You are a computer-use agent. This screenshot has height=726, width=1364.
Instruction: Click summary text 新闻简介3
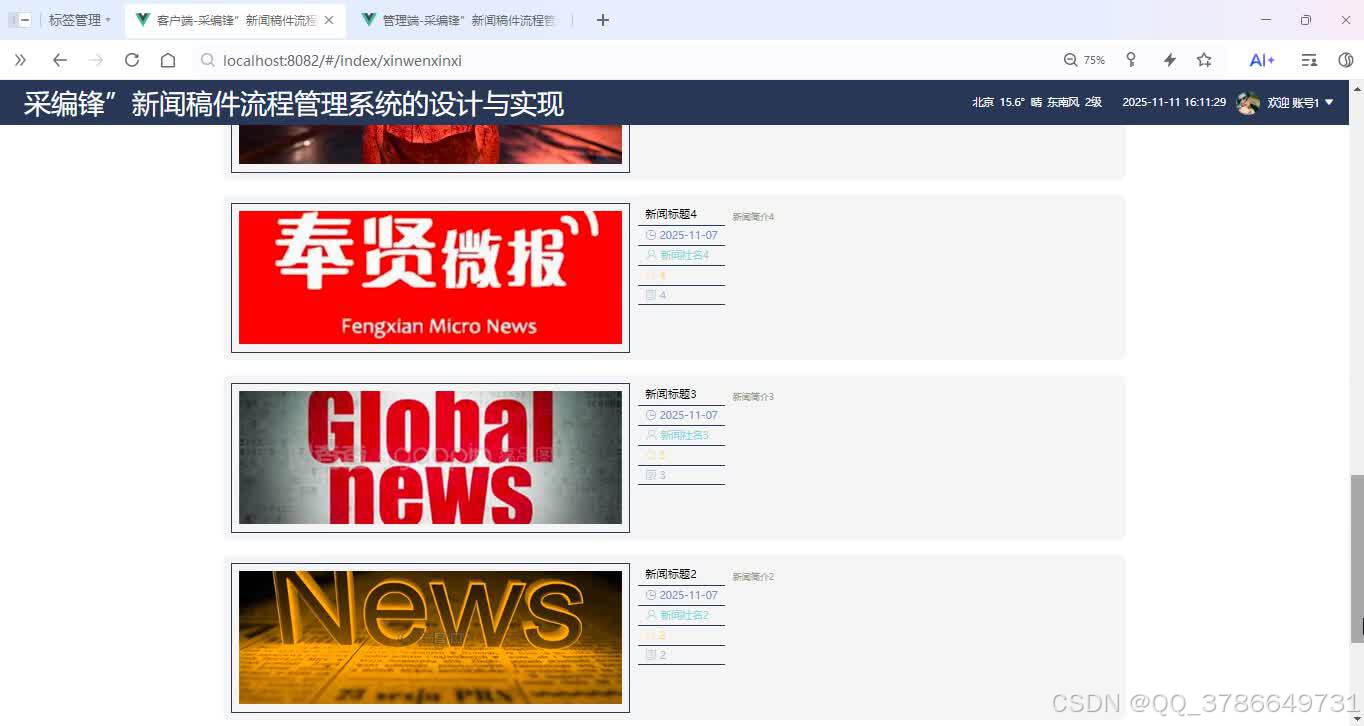click(753, 397)
